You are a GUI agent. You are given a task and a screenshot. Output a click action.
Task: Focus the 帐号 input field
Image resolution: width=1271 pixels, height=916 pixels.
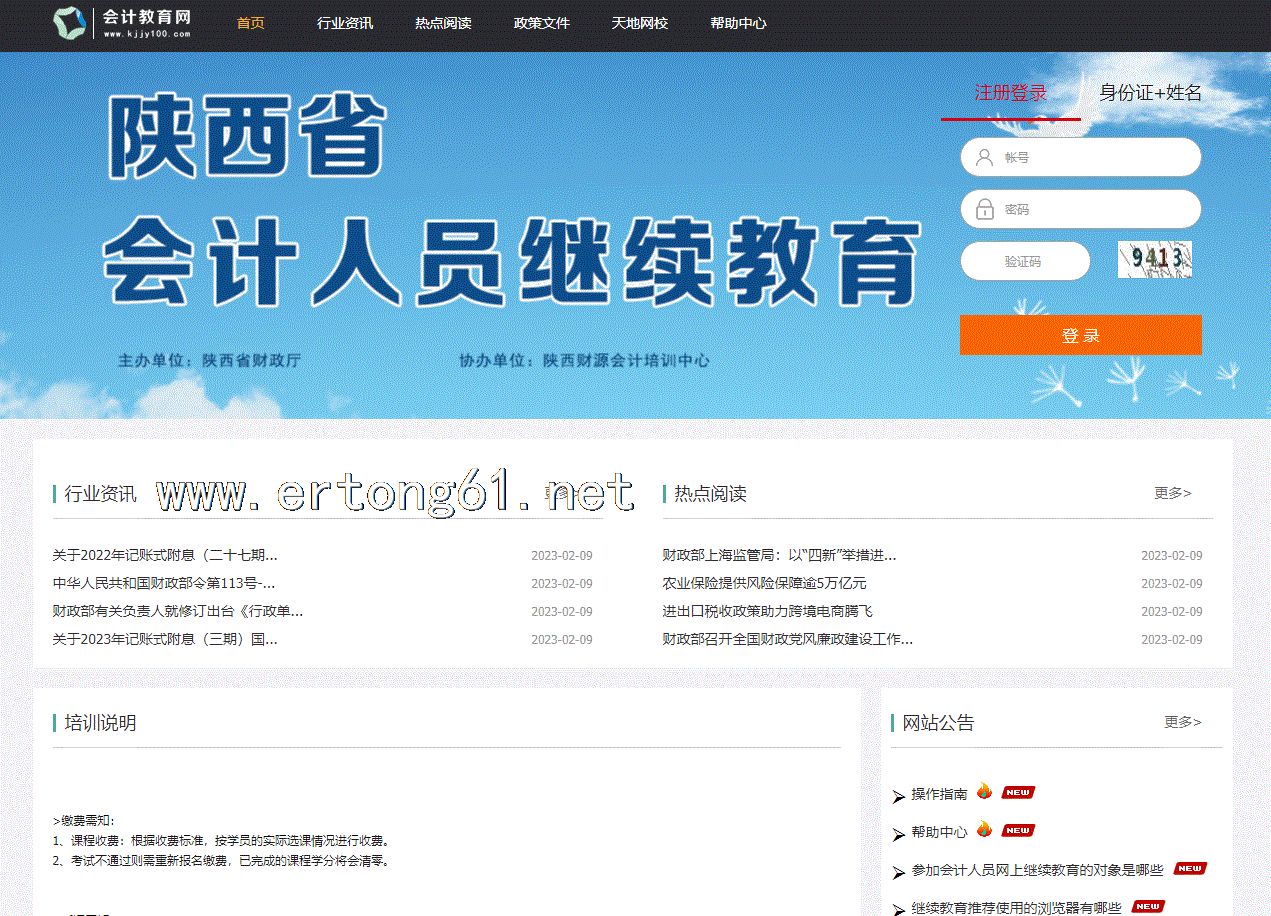1090,157
